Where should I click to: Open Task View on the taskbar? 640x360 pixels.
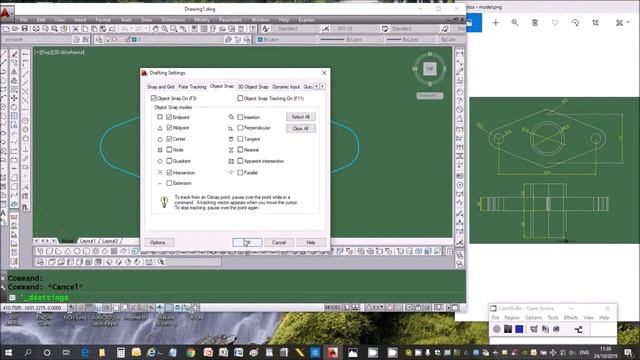(x=66, y=352)
